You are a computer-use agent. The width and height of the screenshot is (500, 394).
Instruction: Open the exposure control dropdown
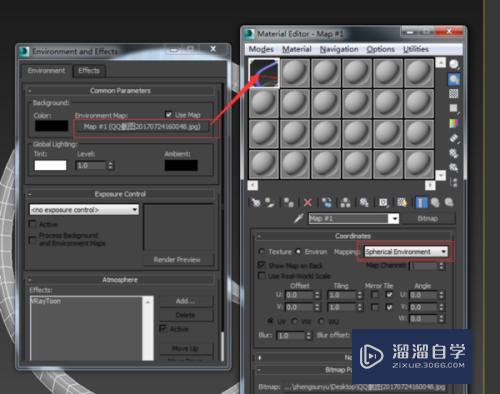84,210
